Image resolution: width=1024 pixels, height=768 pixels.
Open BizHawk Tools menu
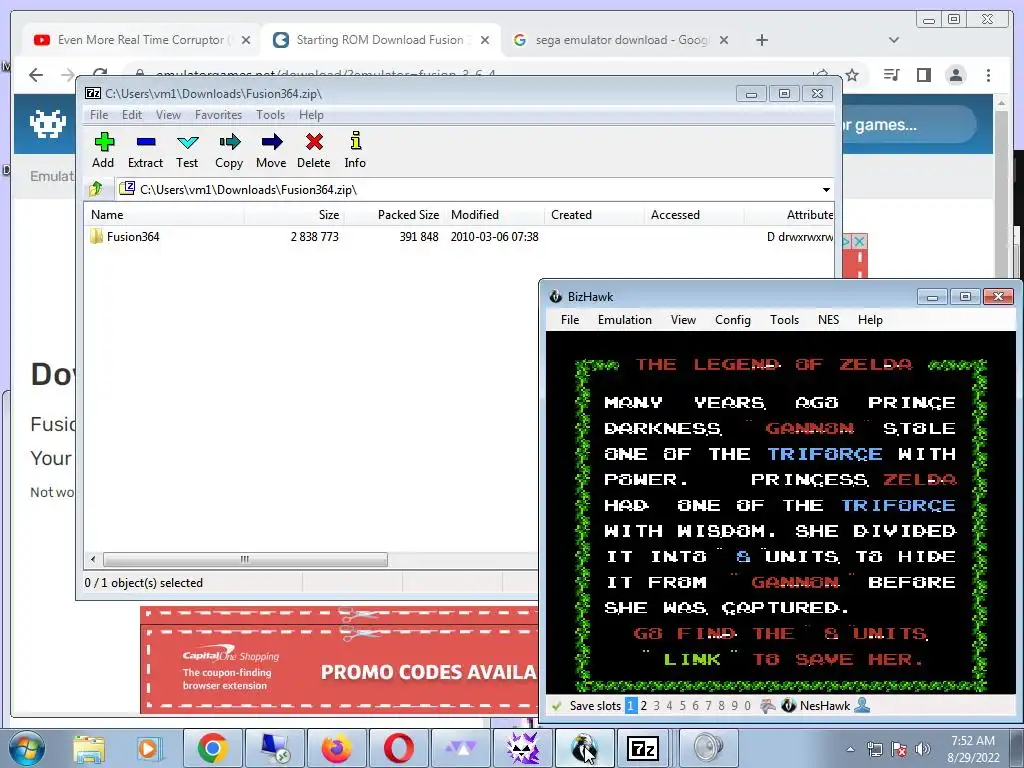pos(784,320)
